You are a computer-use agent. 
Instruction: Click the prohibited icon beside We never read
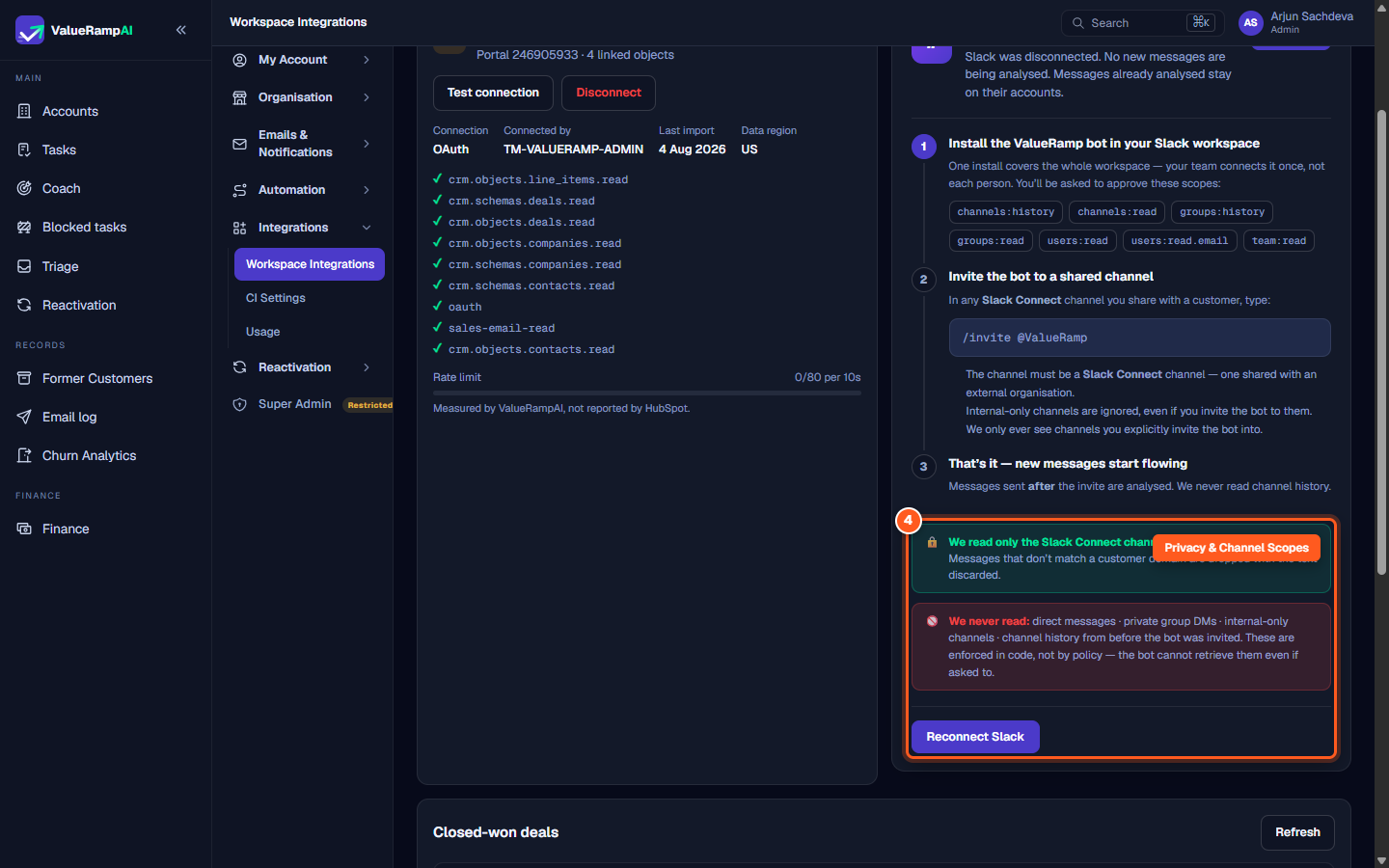(x=932, y=621)
